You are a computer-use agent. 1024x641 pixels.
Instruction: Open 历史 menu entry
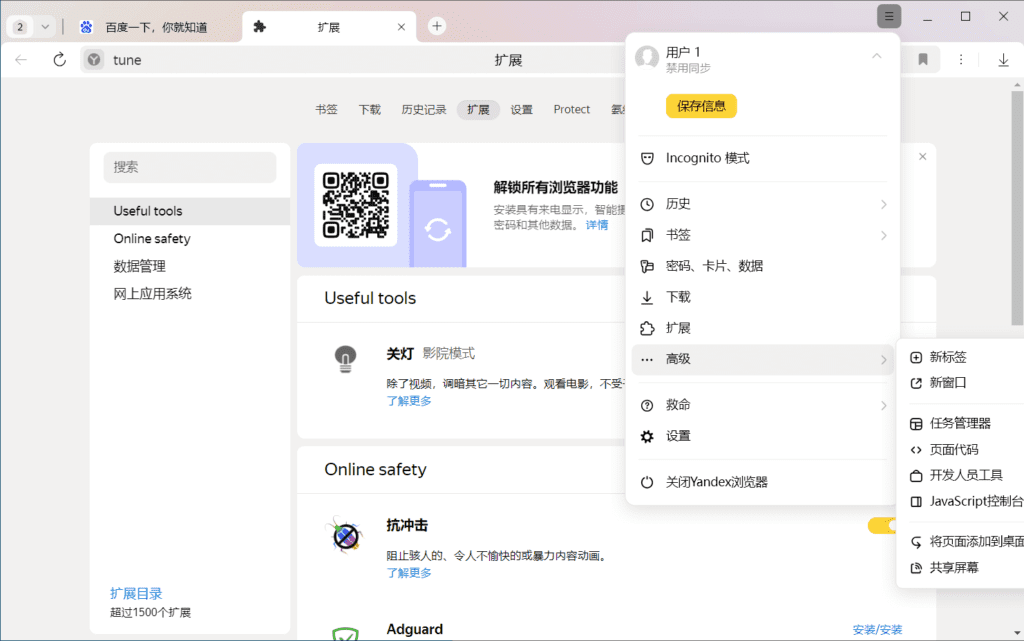point(763,204)
